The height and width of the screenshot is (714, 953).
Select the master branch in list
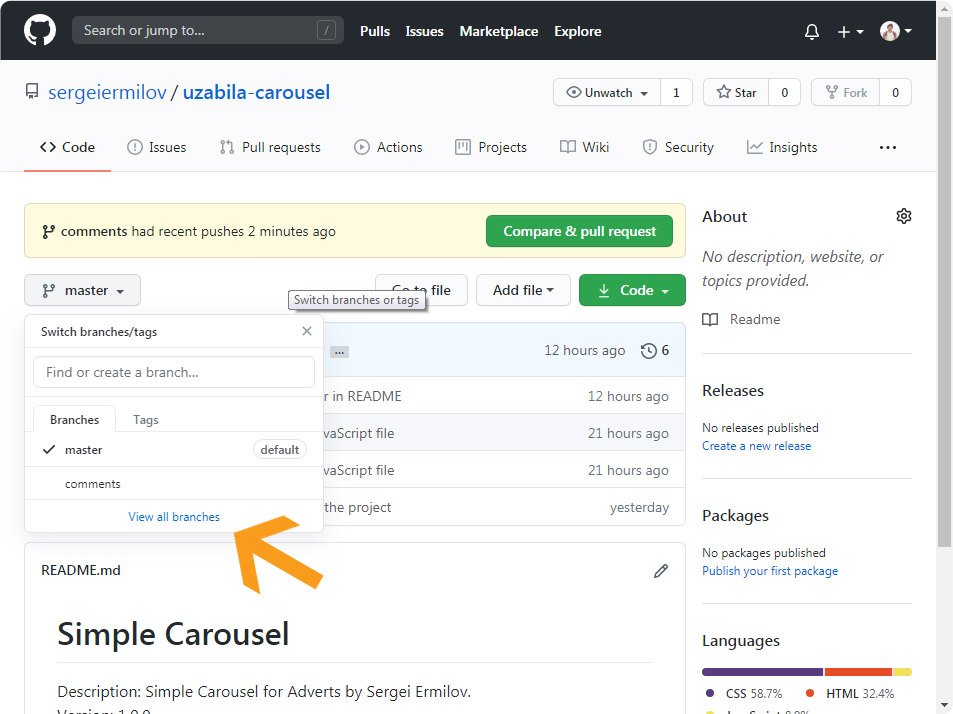click(84, 450)
